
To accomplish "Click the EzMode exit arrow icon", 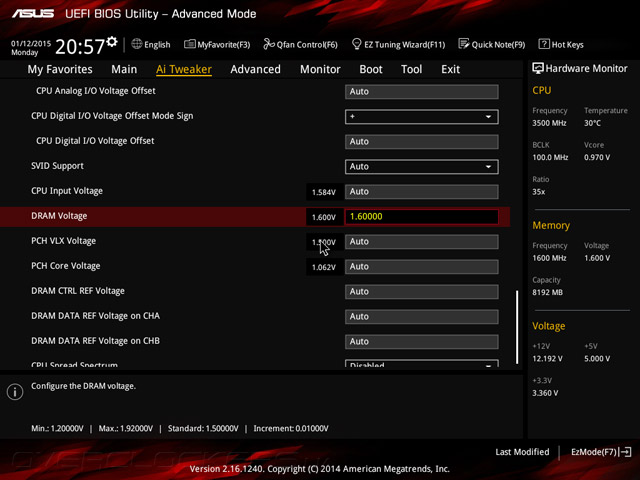I will pos(625,452).
